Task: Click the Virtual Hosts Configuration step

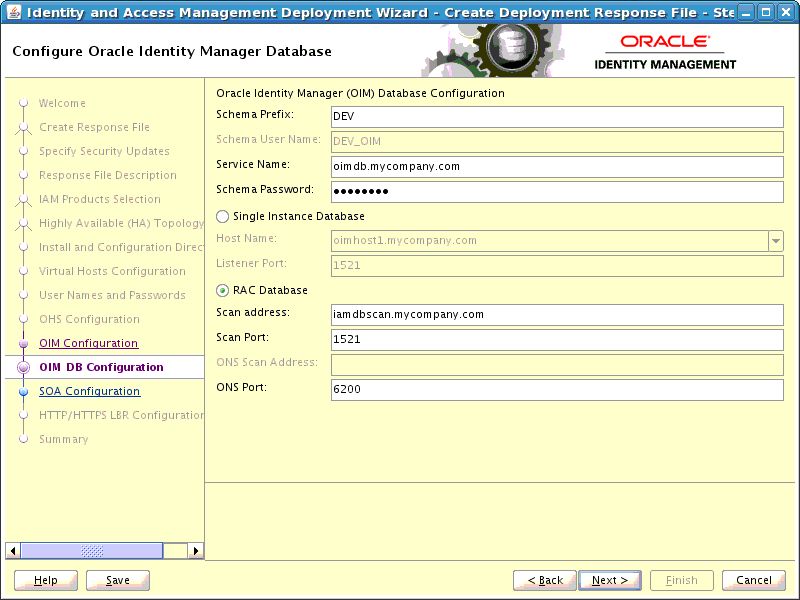Action: point(112,271)
